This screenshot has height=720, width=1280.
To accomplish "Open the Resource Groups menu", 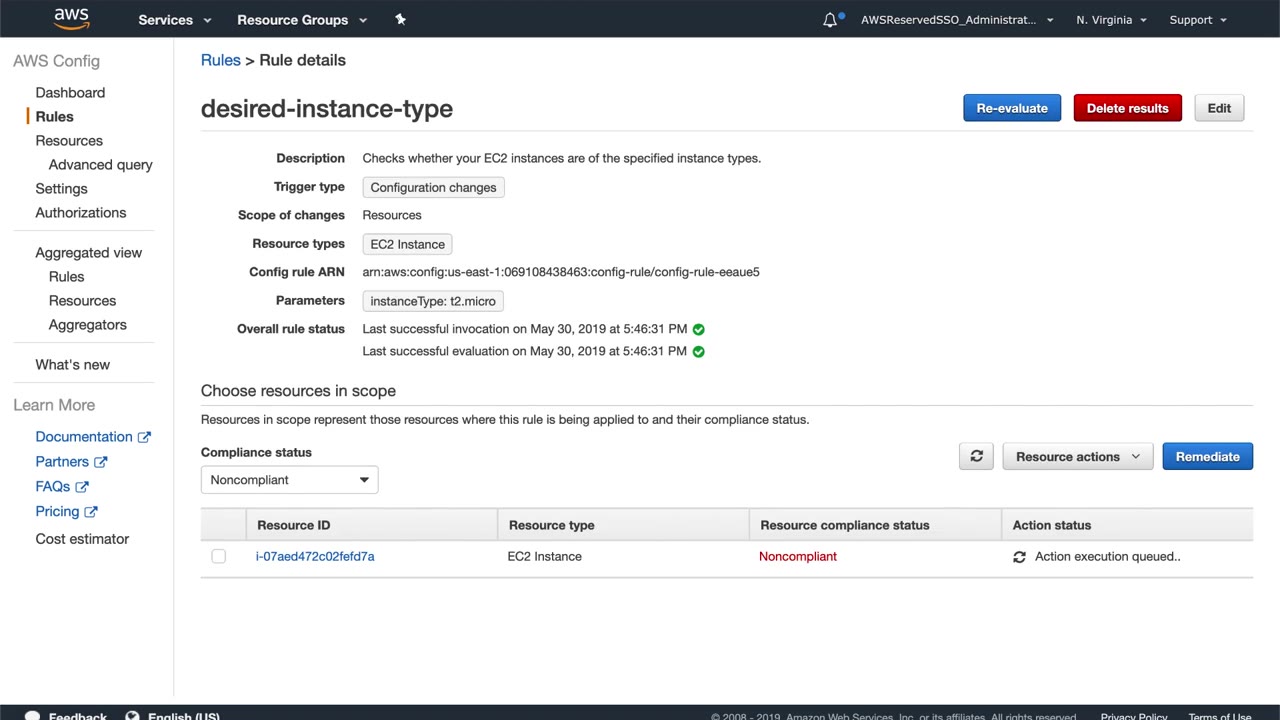I will coord(302,20).
